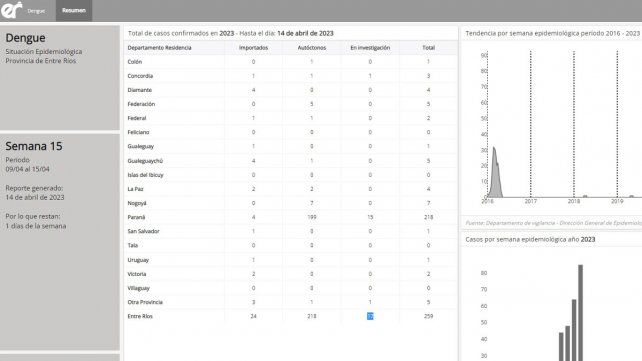Select the Villaguay row name
642x361 pixels.
click(138, 288)
